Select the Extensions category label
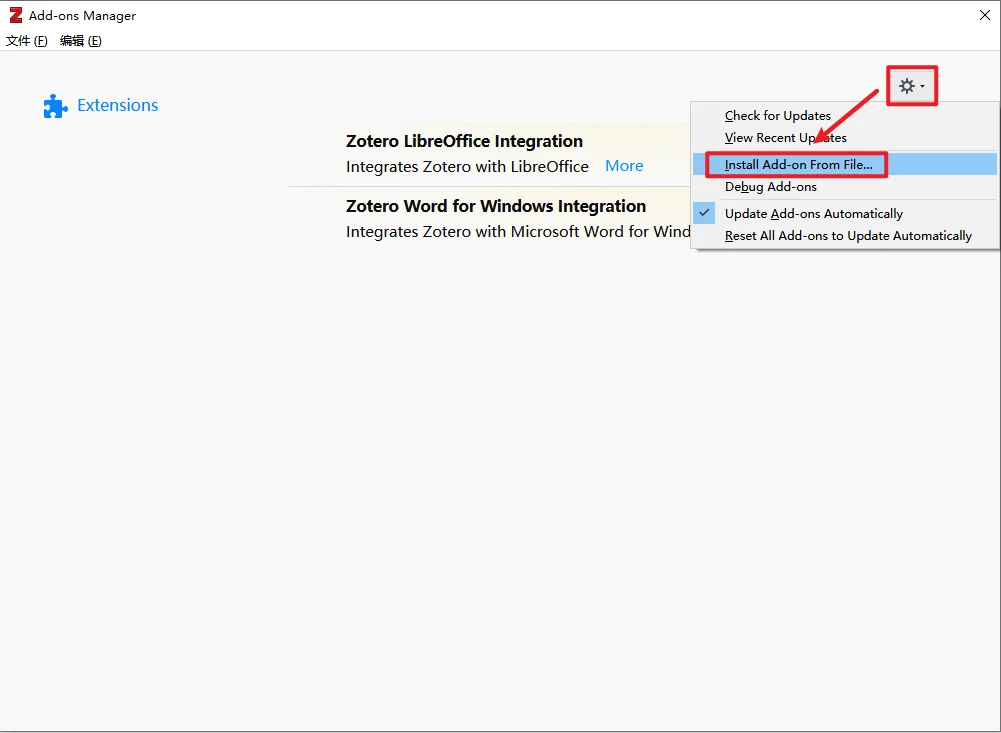Viewport: 1001px width, 733px height. tap(117, 105)
